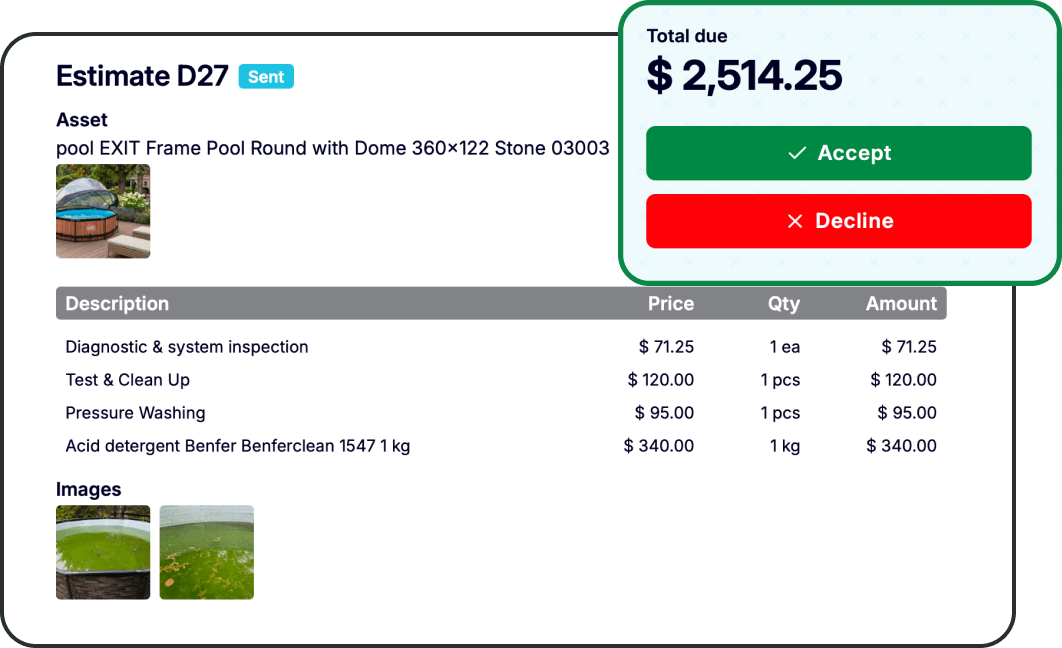
Task: Open the first green pool image
Action: pyautogui.click(x=103, y=552)
